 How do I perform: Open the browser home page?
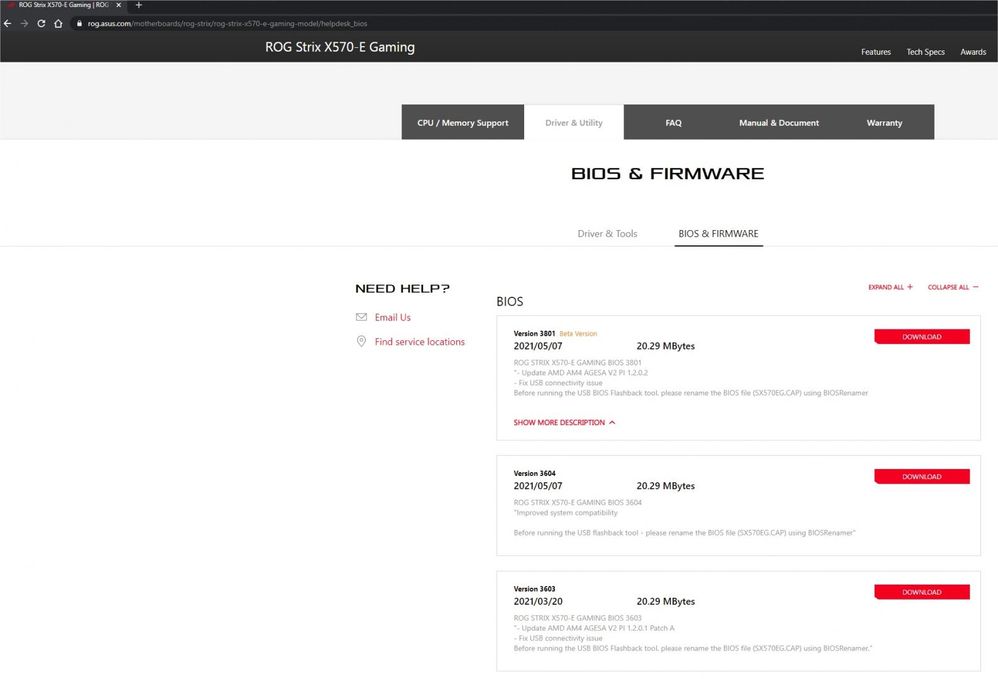click(x=59, y=24)
